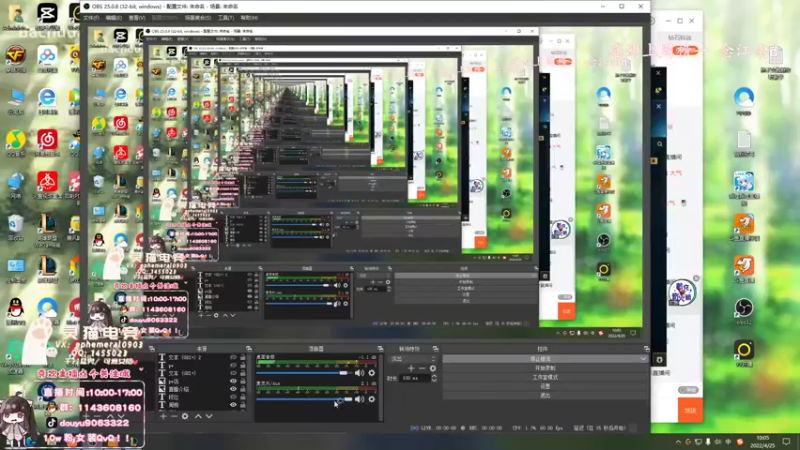Toggle the pill switch in the chat window

pos(688,390)
